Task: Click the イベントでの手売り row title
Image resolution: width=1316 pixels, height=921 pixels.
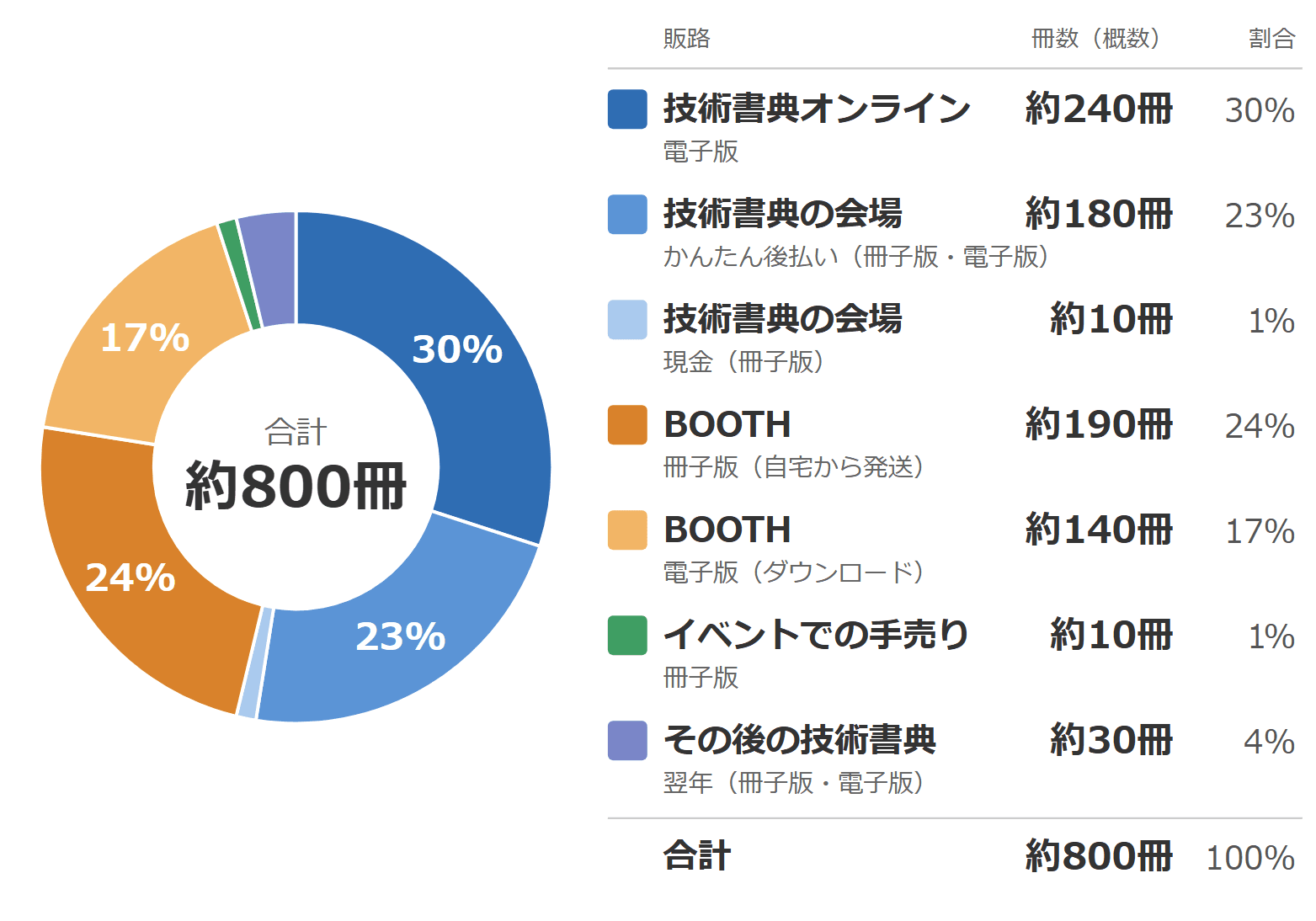Action: 816,635
